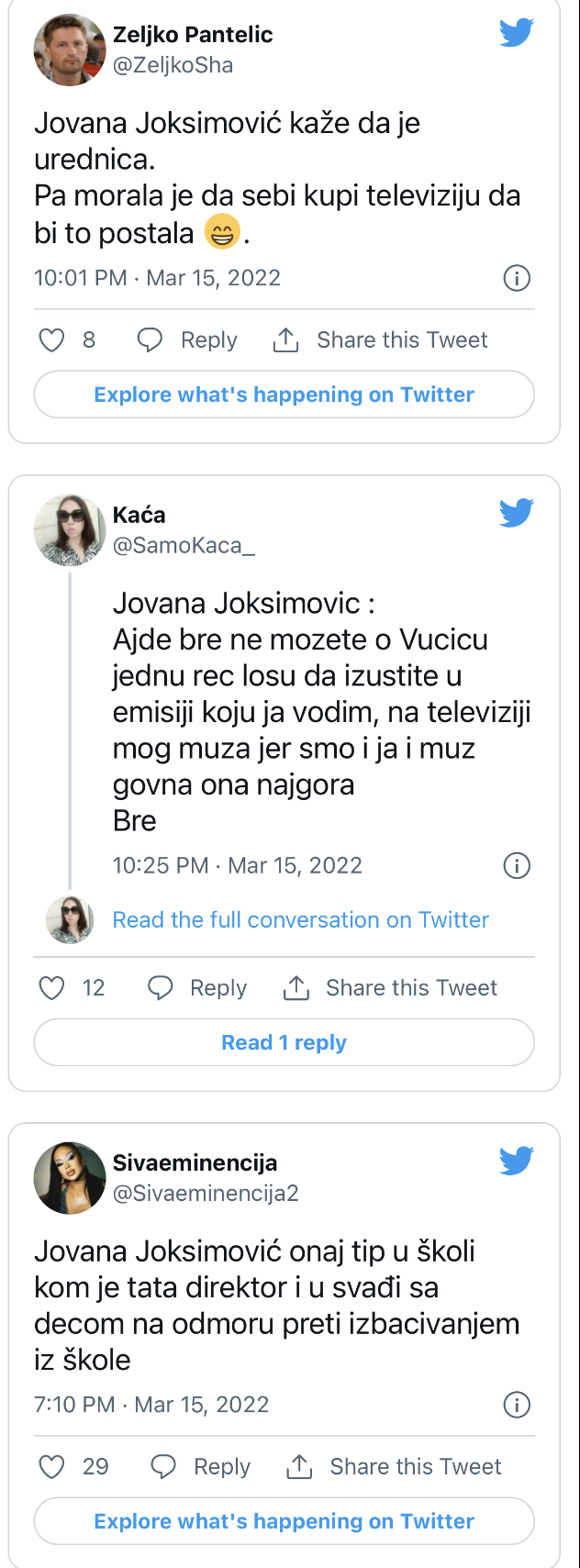Open the info icon on Sivaeminencija's tweet

[x=517, y=1405]
